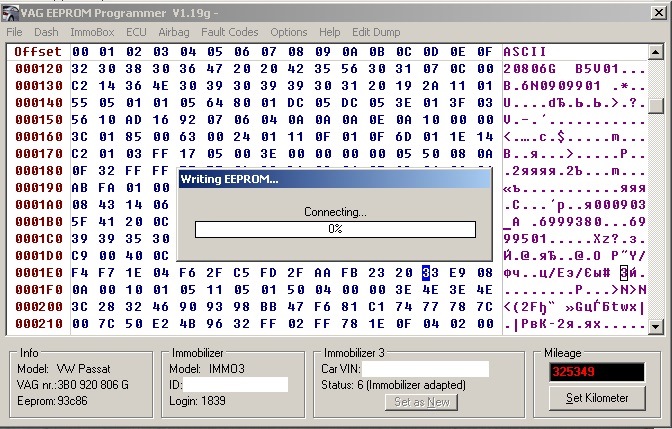
Task: Click 'Status: 6 (Immobilizer adapted)' text
Action: point(393,385)
